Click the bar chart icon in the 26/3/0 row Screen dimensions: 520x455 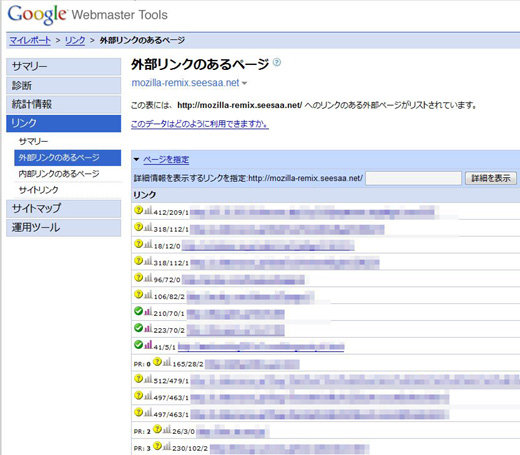167,429
